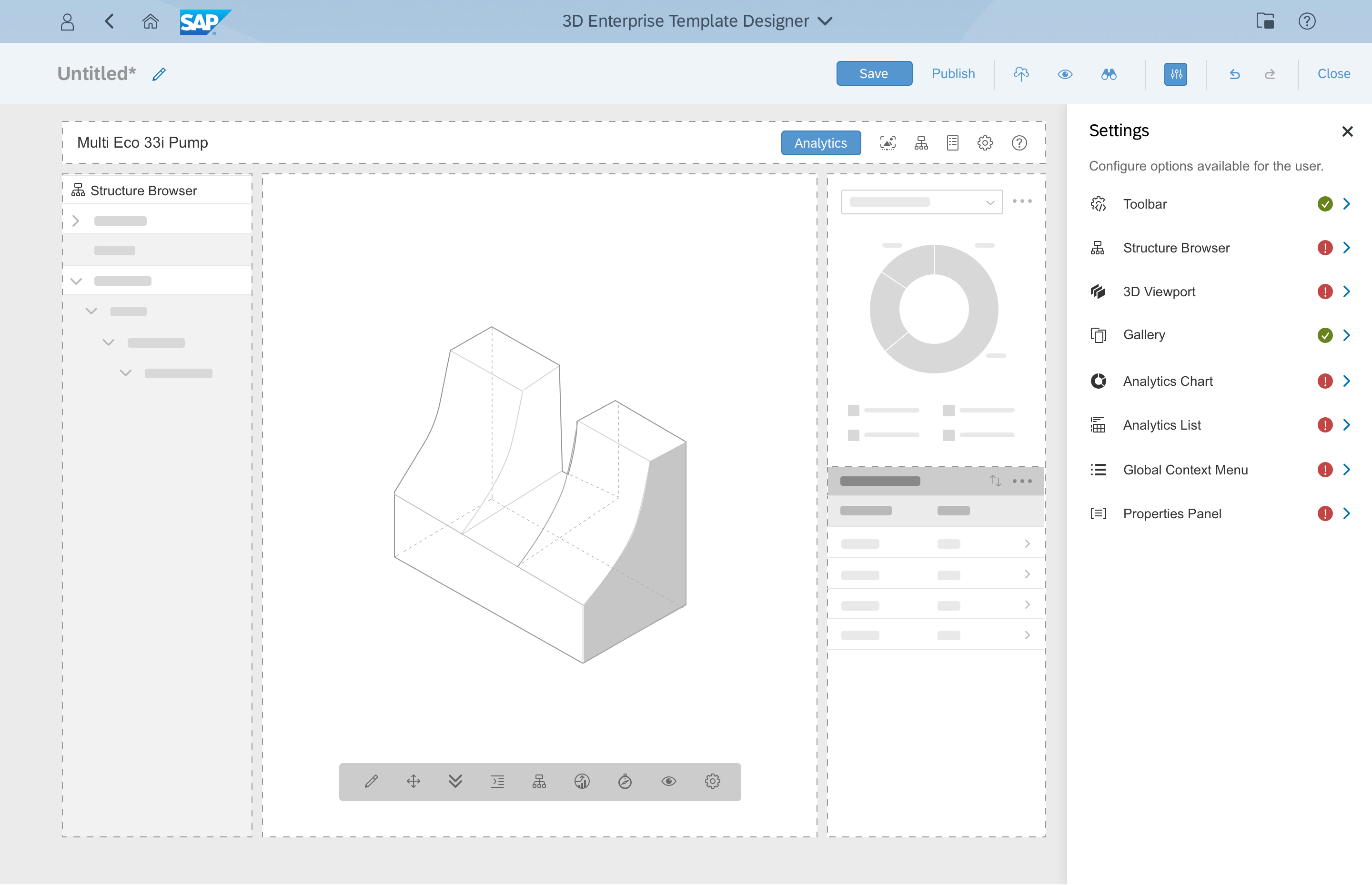
Task: Expand the first tree item in Structure Browser
Action: pos(76,221)
